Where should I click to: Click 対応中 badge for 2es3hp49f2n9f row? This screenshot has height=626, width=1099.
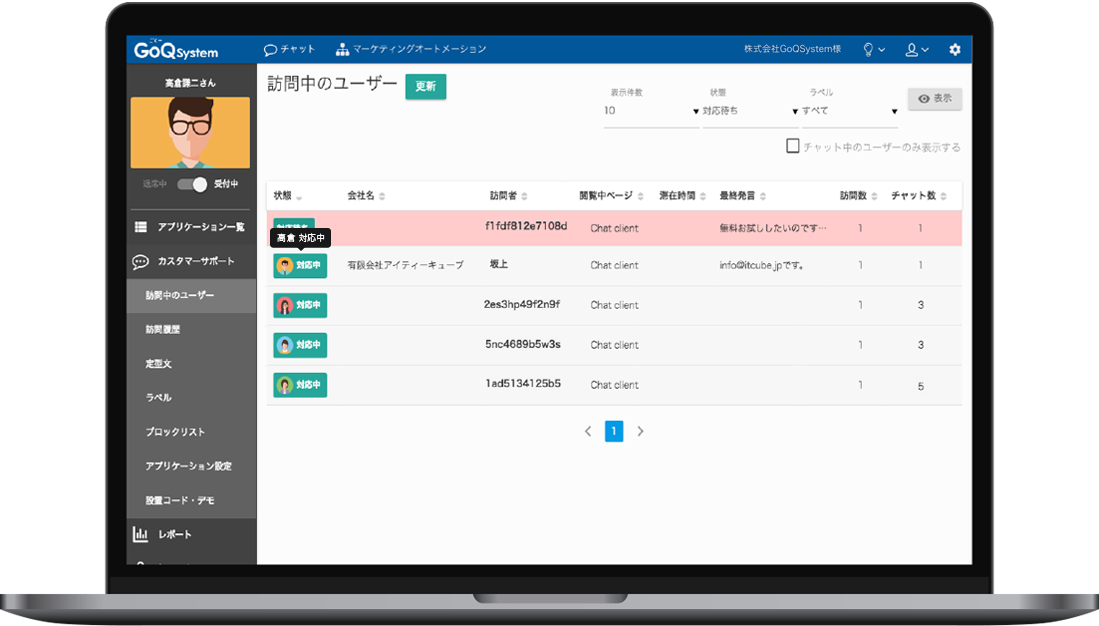click(300, 306)
